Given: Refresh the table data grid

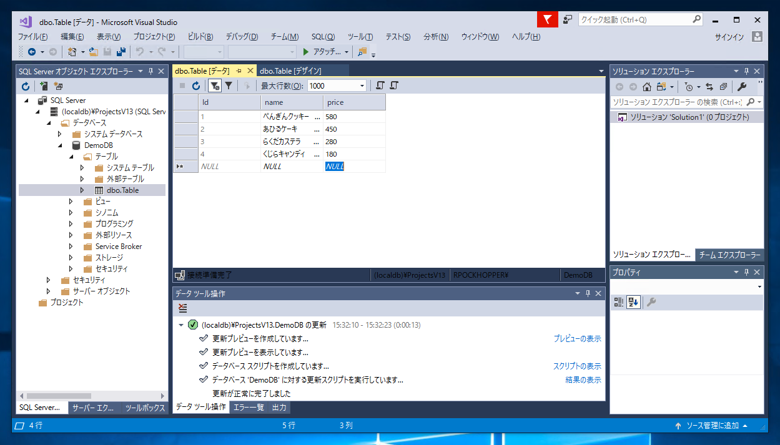Looking at the screenshot, I should (x=196, y=86).
